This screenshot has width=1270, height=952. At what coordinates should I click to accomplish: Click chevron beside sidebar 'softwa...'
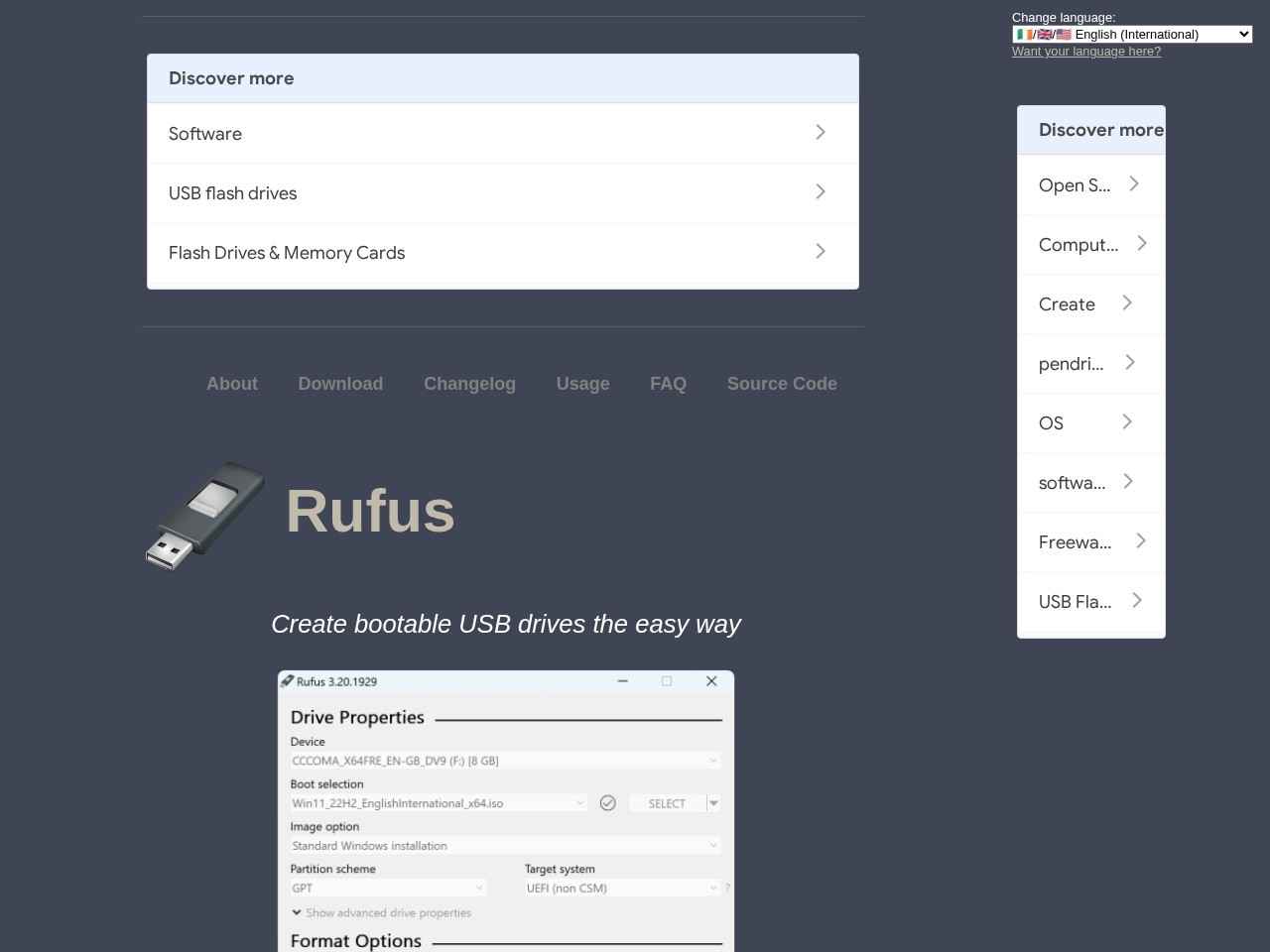1128,481
